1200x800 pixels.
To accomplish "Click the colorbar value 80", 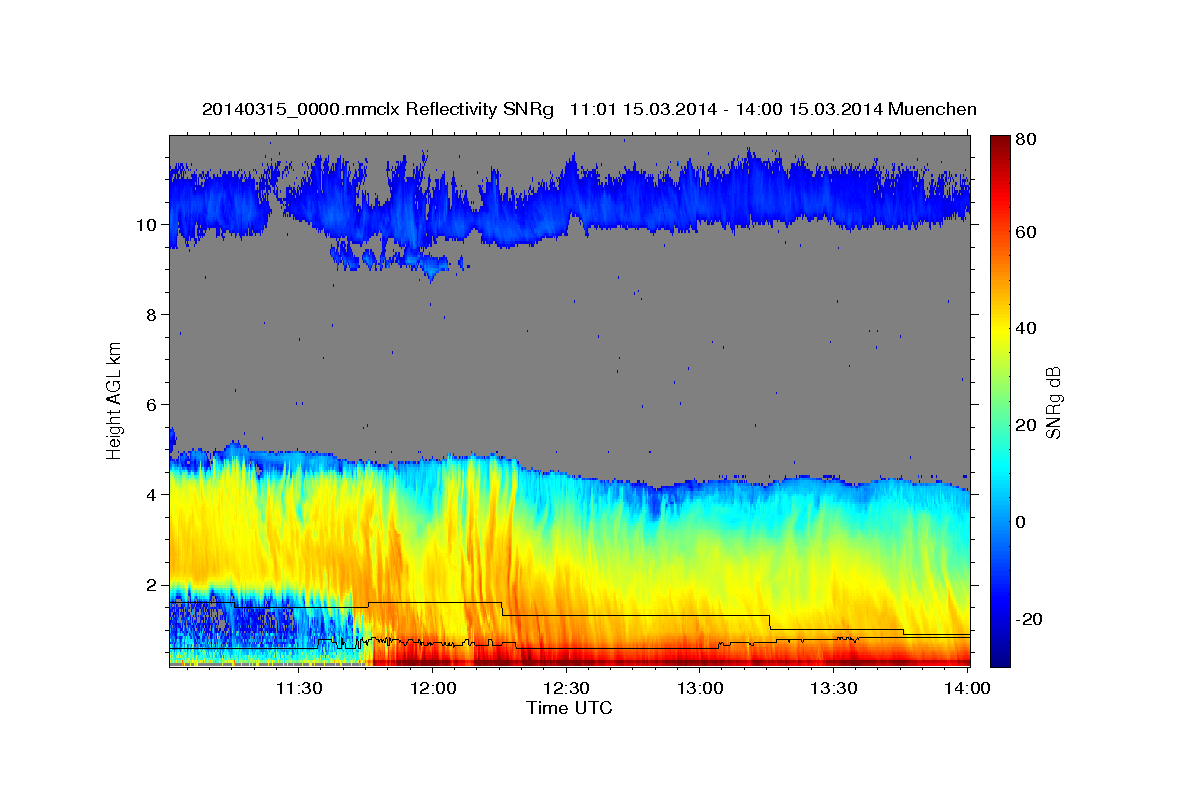I will pos(1028,139).
